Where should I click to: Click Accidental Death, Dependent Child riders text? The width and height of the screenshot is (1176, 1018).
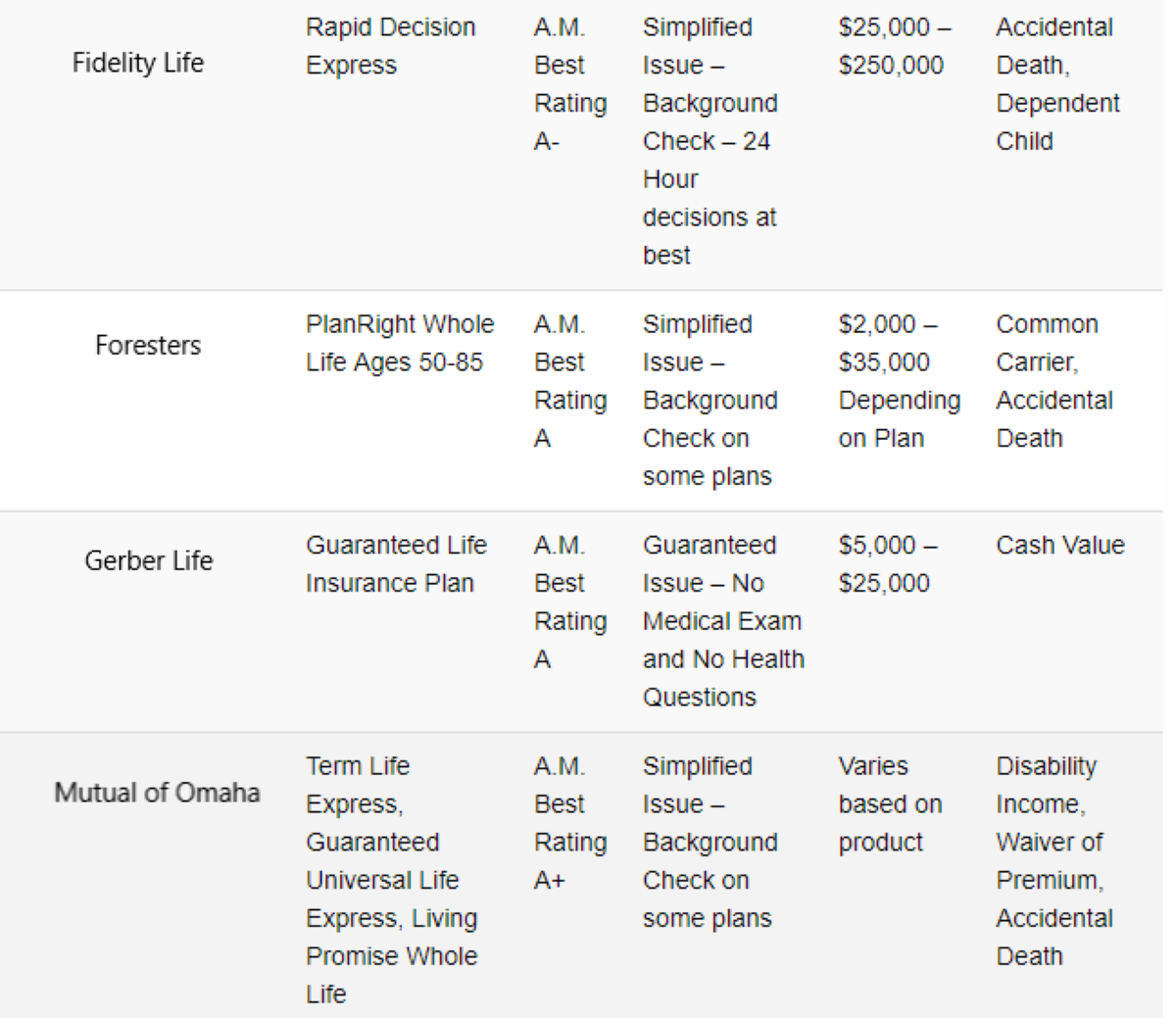click(x=1057, y=84)
